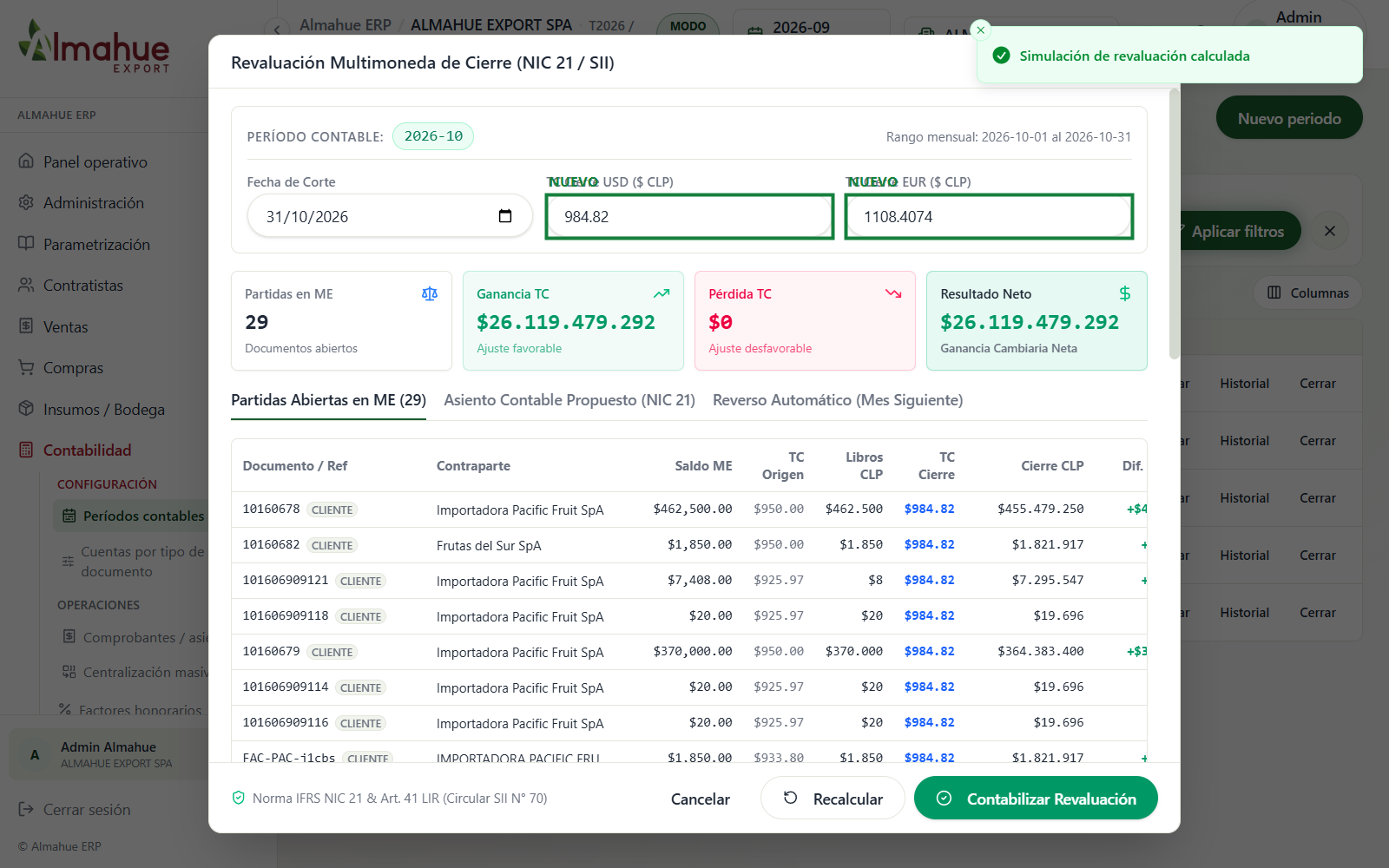This screenshot has width=1389, height=868.
Task: Clear filters with the X button
Action: (1330, 231)
